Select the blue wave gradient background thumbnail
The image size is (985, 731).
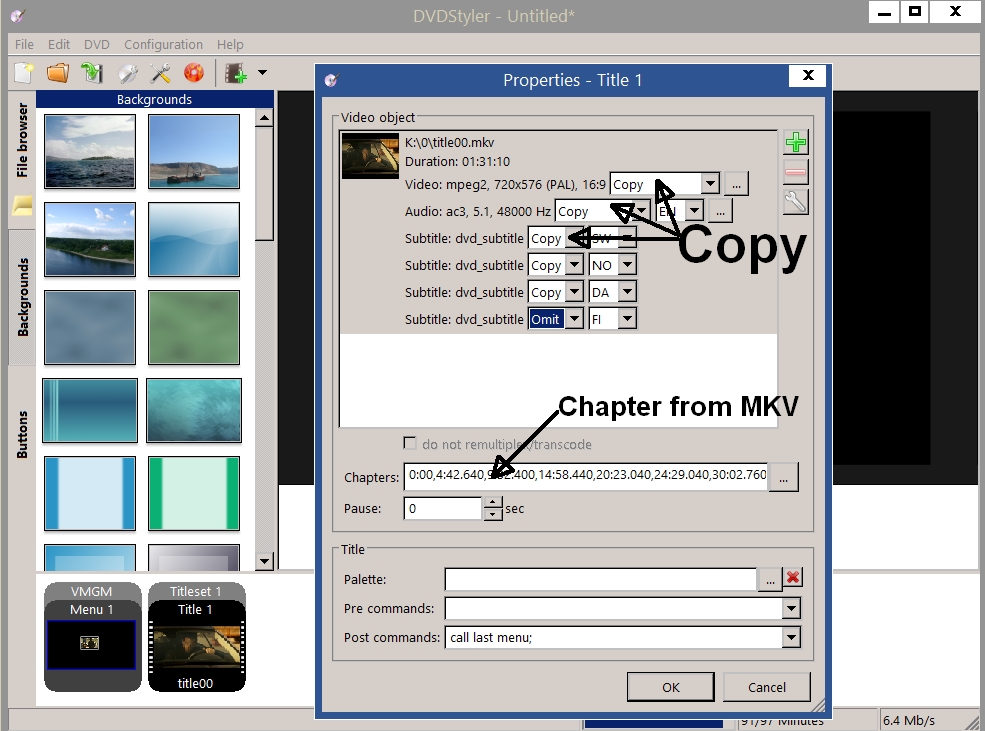193,239
